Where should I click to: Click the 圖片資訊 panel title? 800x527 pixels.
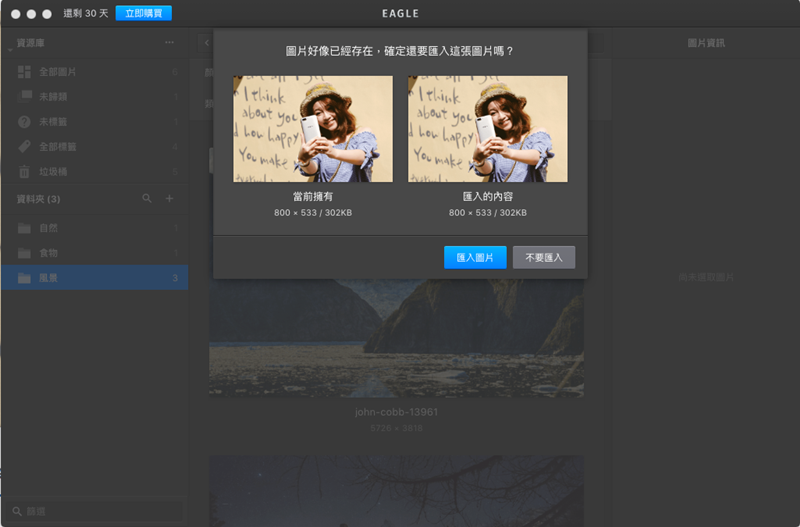coord(706,43)
